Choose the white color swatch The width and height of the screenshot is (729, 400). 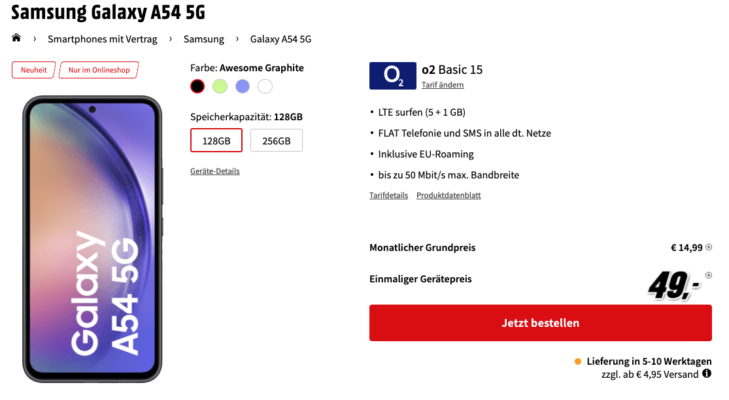tap(265, 87)
